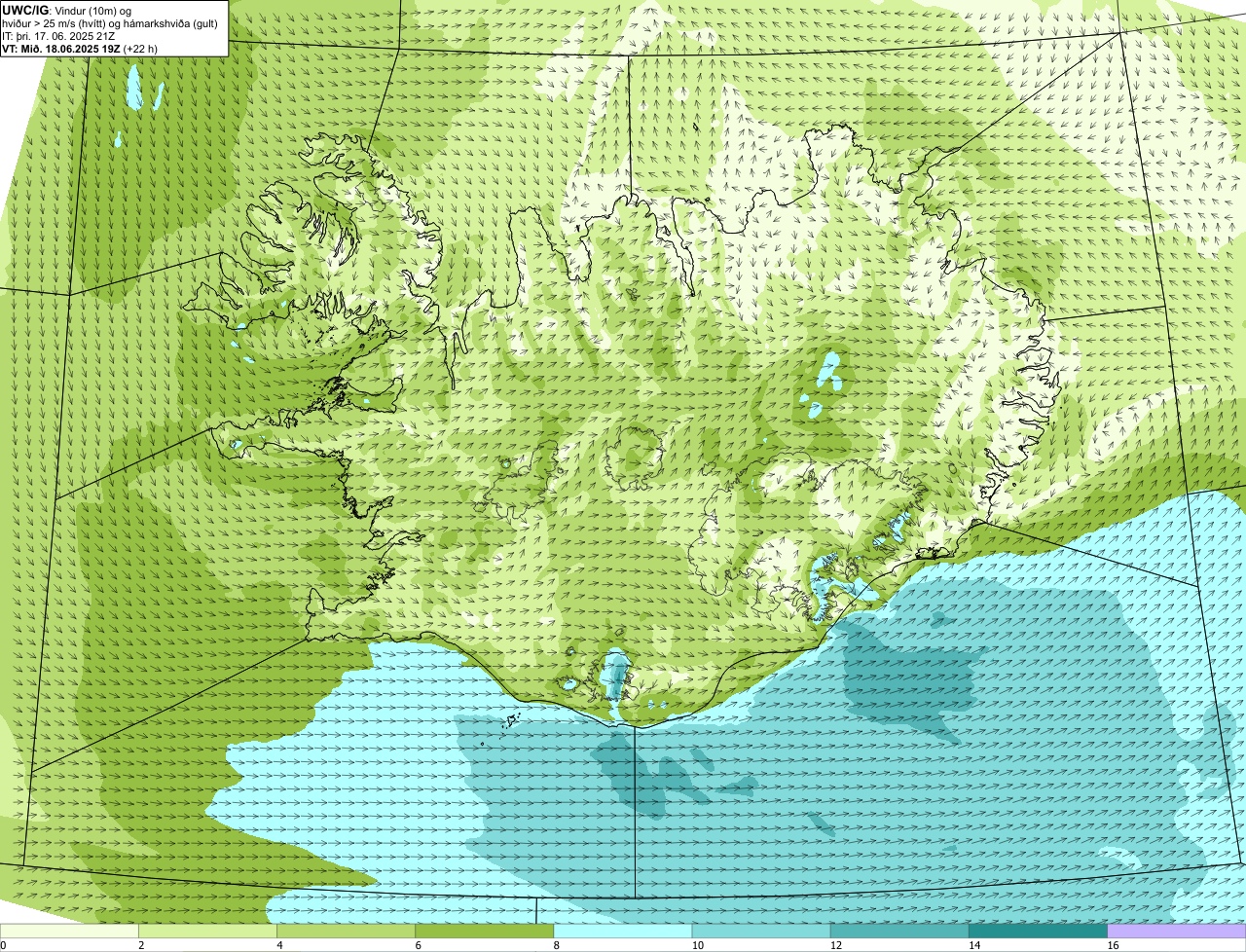Select the 14–16 m/s dark teal legend swatch

coord(1038,932)
